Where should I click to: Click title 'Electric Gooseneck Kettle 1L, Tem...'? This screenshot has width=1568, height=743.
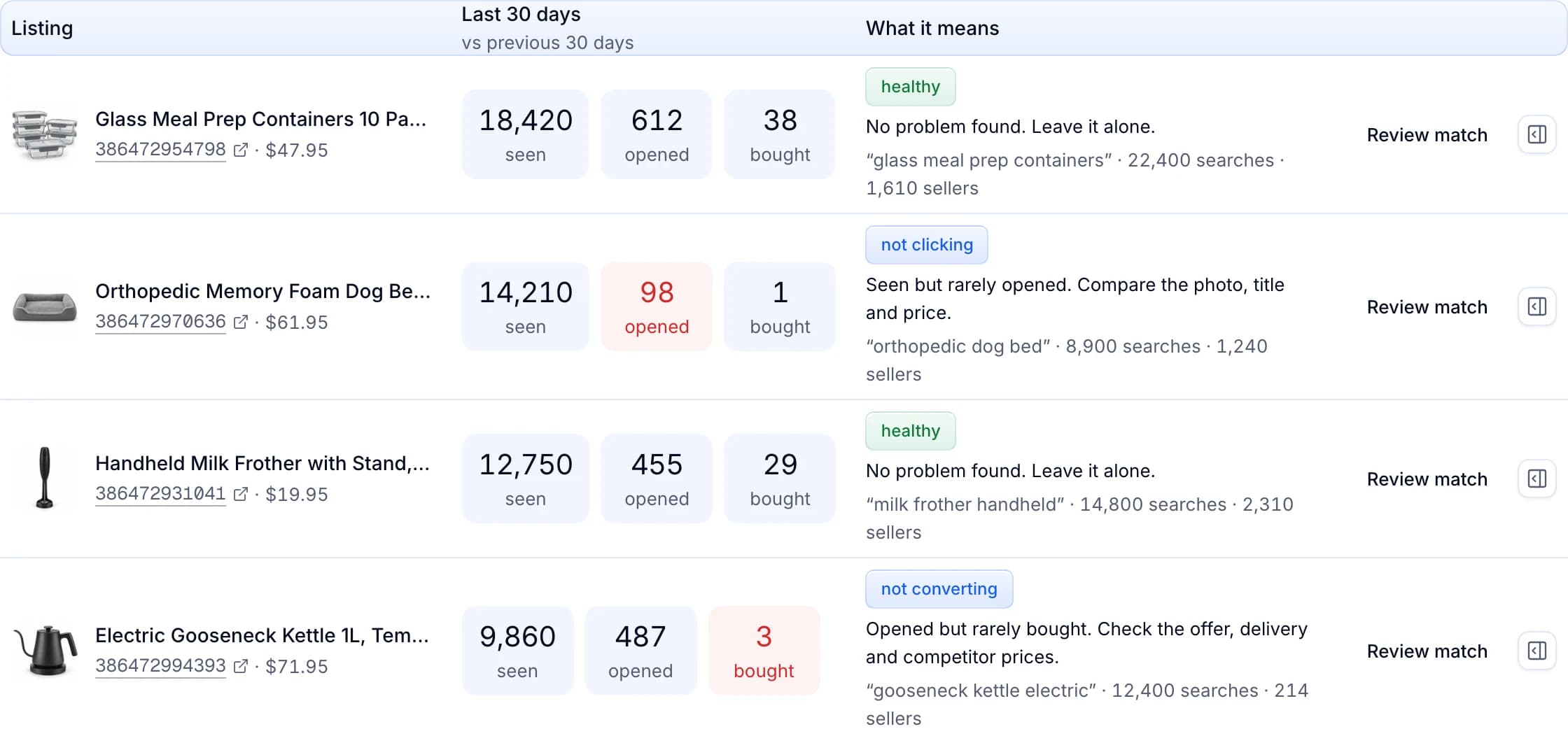262,635
